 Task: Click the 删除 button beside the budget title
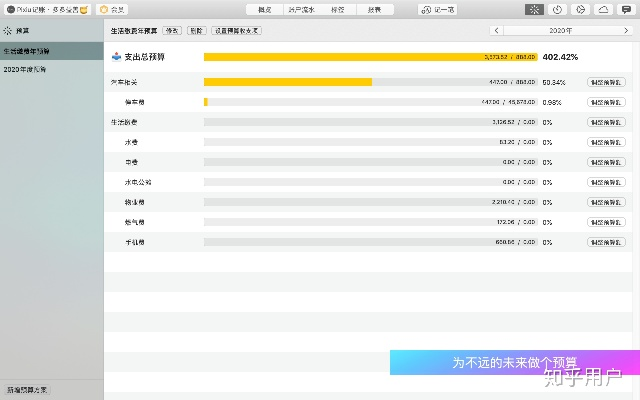(x=197, y=31)
